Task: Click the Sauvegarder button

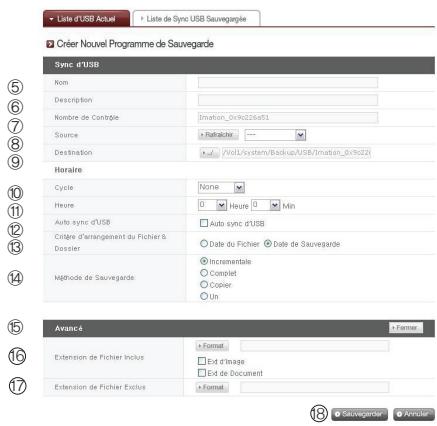Action: click(359, 414)
